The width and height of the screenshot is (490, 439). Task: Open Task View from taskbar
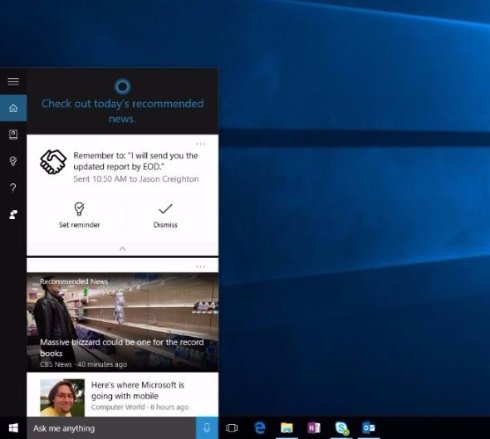tap(232, 428)
